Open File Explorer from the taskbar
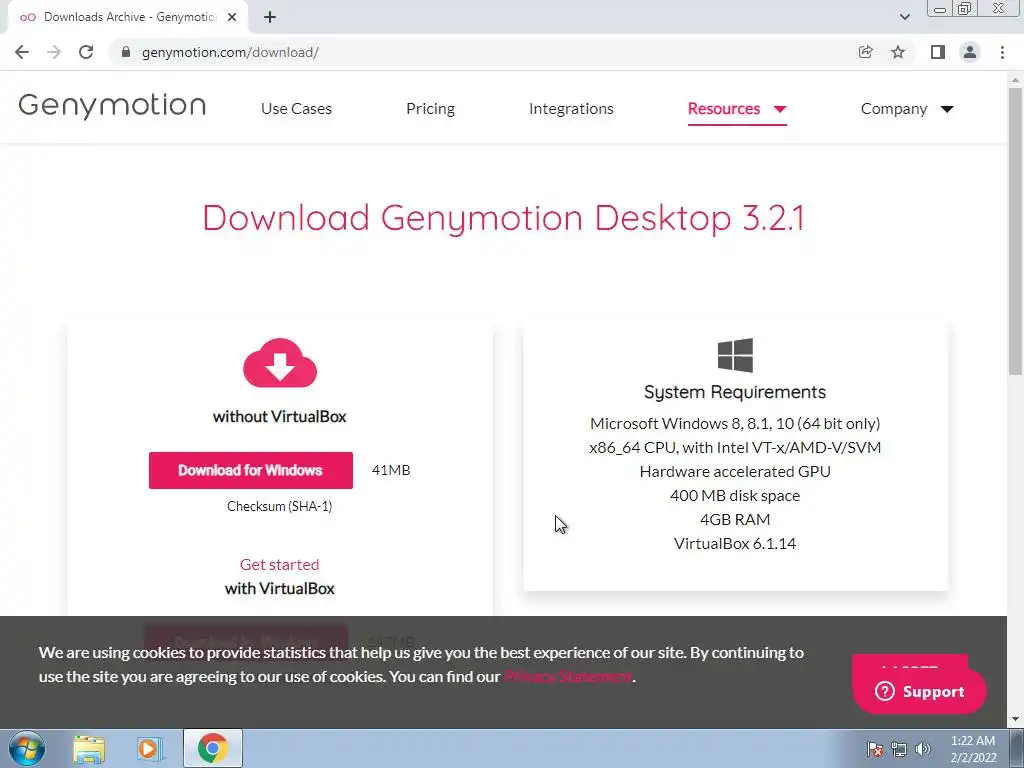Screen dimensions: 1024x768 pyautogui.click(x=89, y=749)
